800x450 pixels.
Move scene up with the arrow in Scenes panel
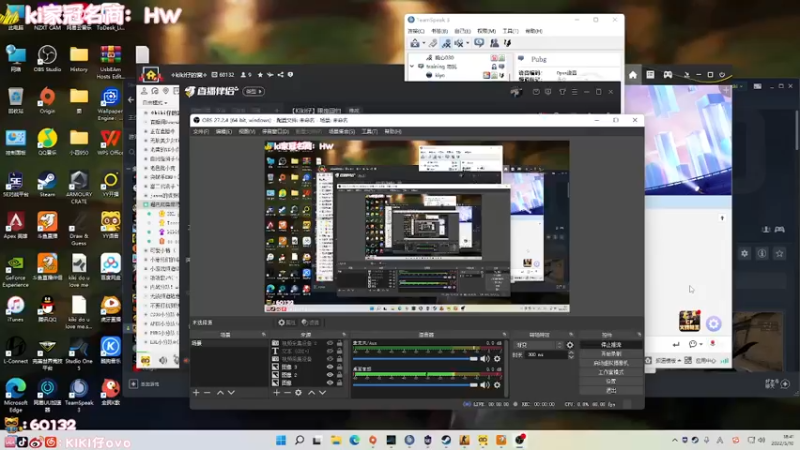tap(220, 393)
